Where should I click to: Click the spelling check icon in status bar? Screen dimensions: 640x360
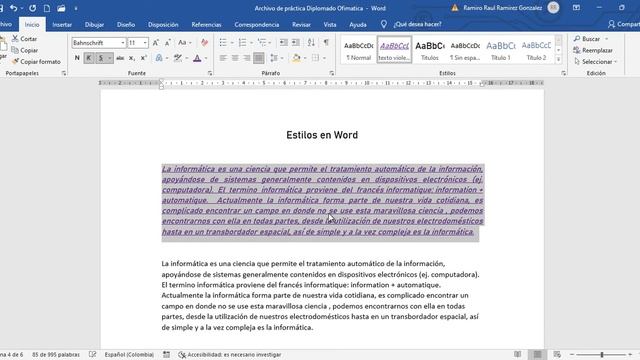pos(93,354)
